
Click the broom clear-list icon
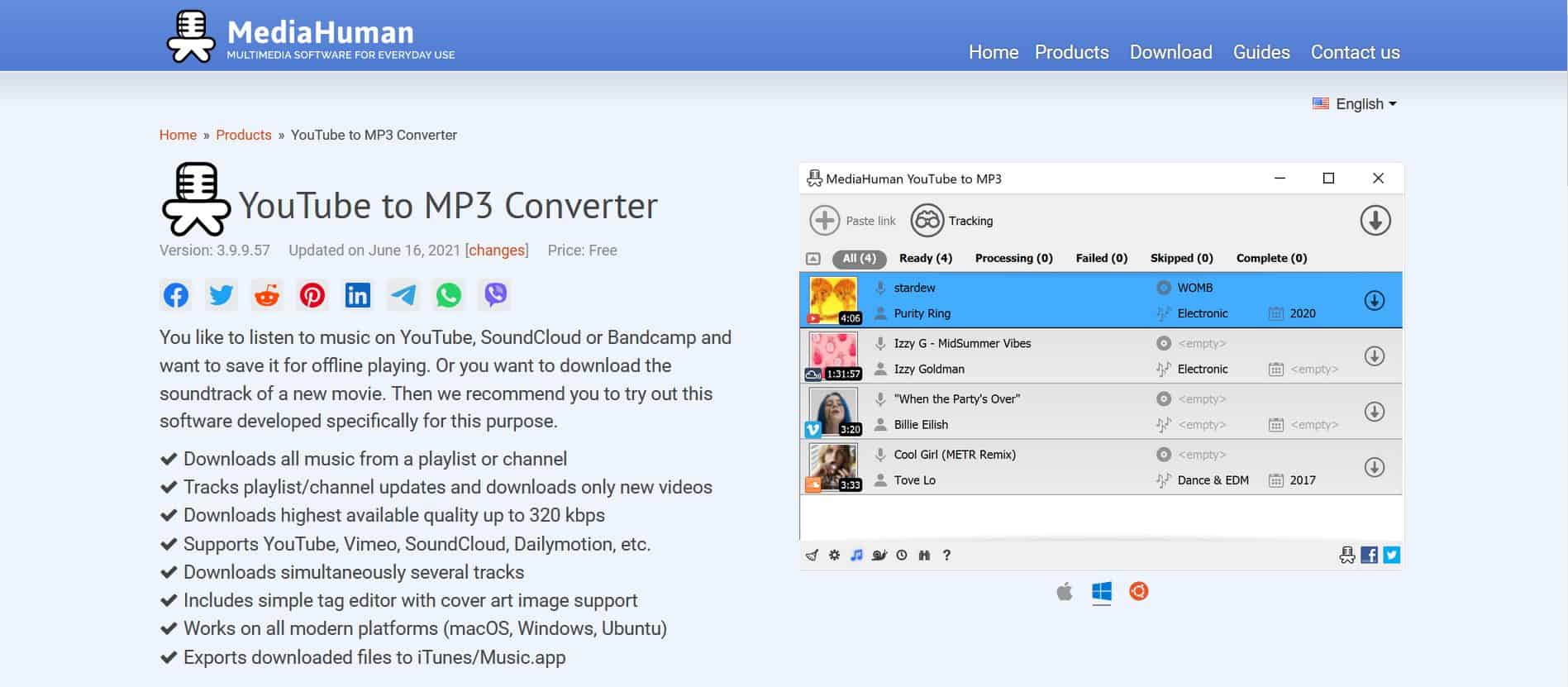pos(812,556)
